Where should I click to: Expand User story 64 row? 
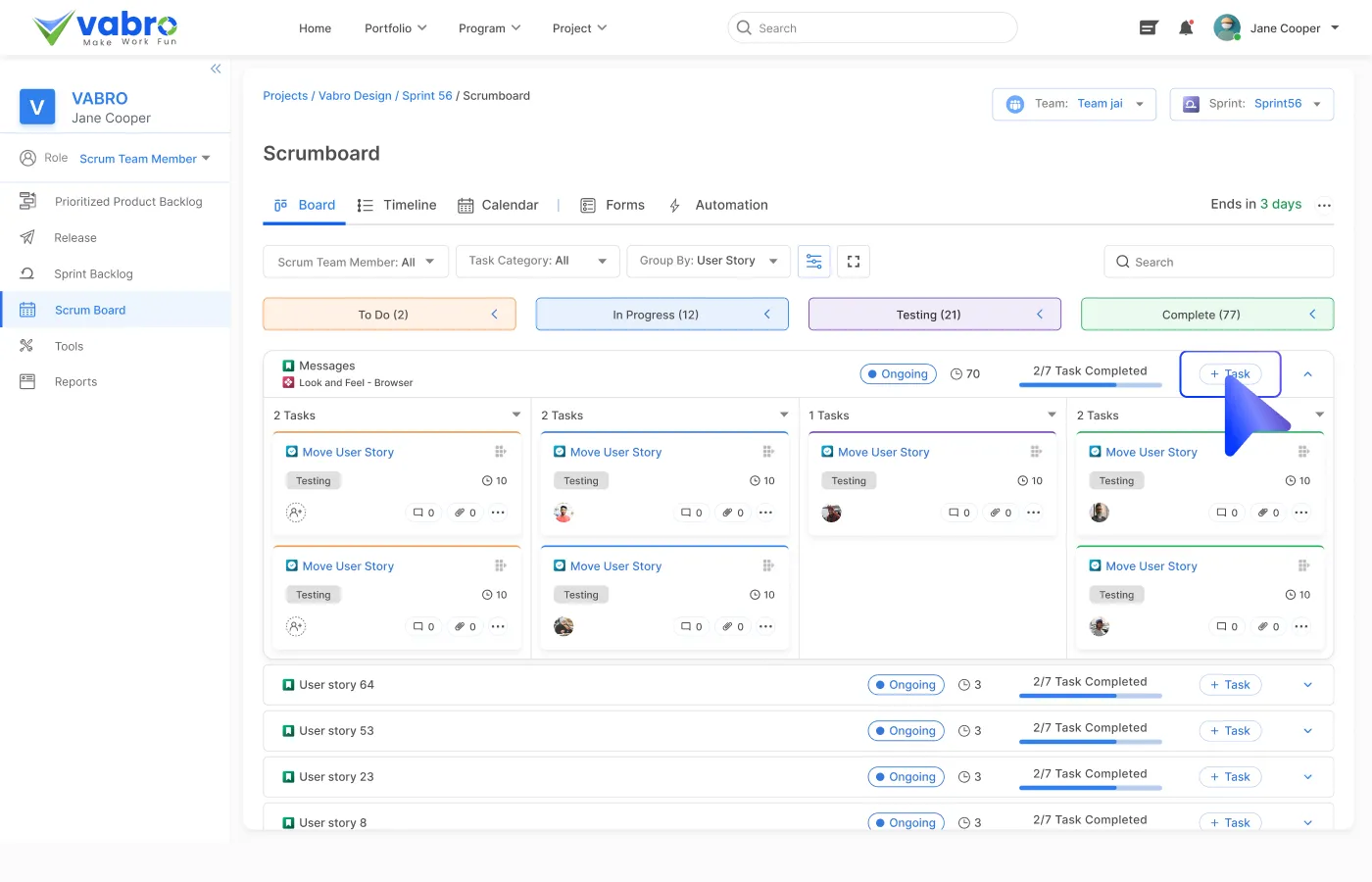tap(1307, 685)
